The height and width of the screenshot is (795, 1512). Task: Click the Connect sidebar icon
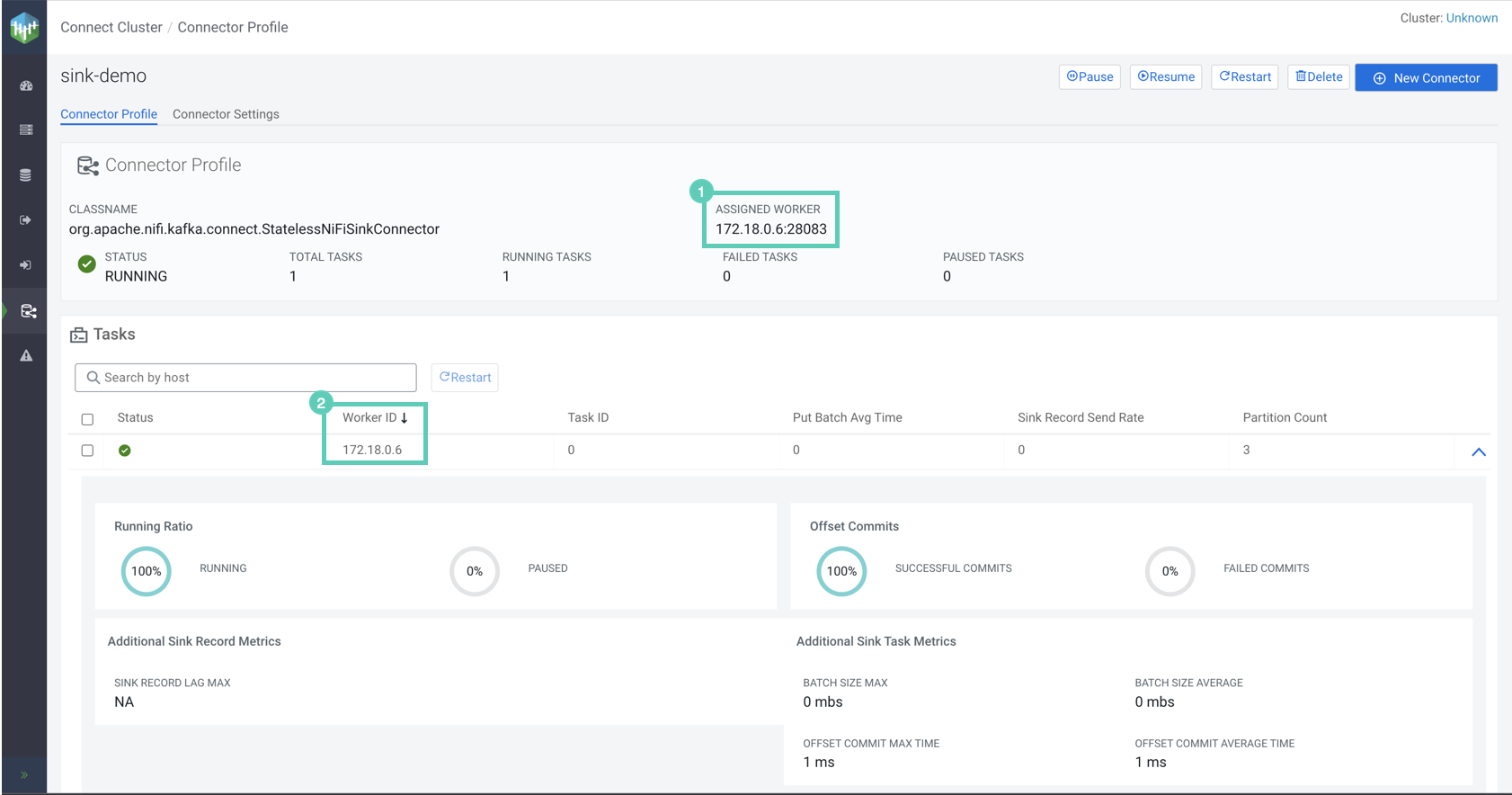(x=28, y=311)
